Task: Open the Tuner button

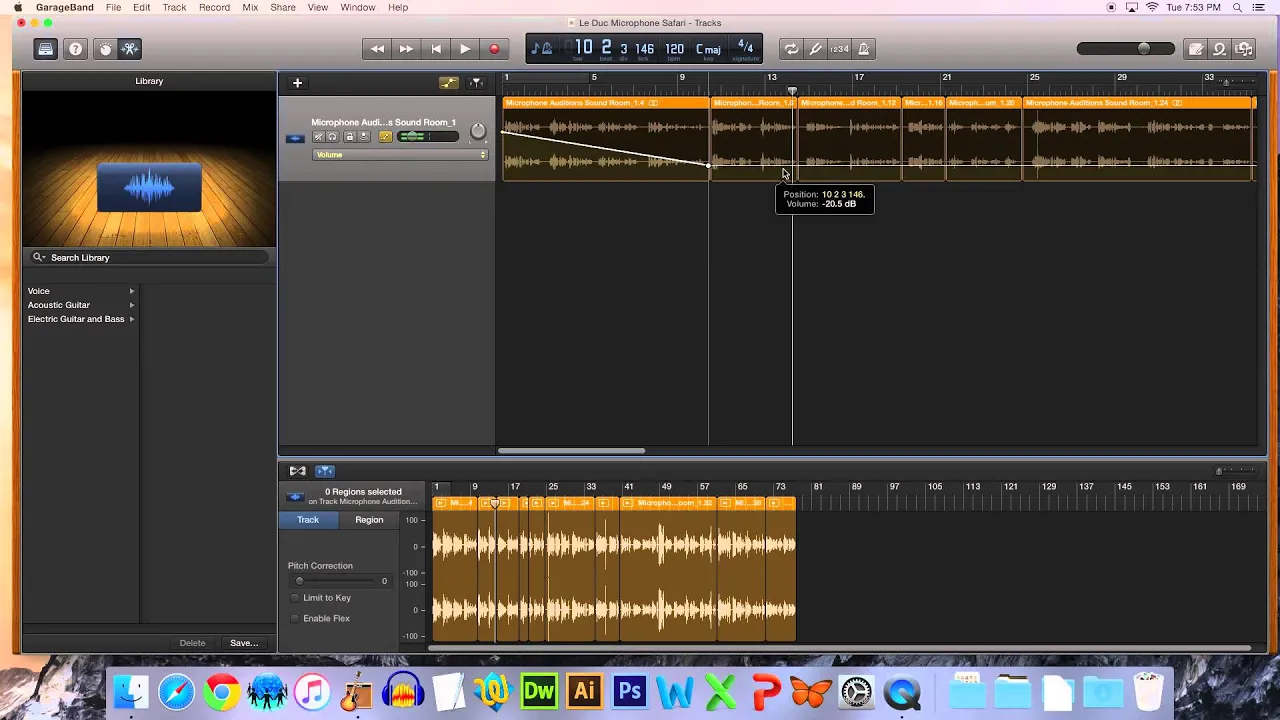Action: pos(816,49)
